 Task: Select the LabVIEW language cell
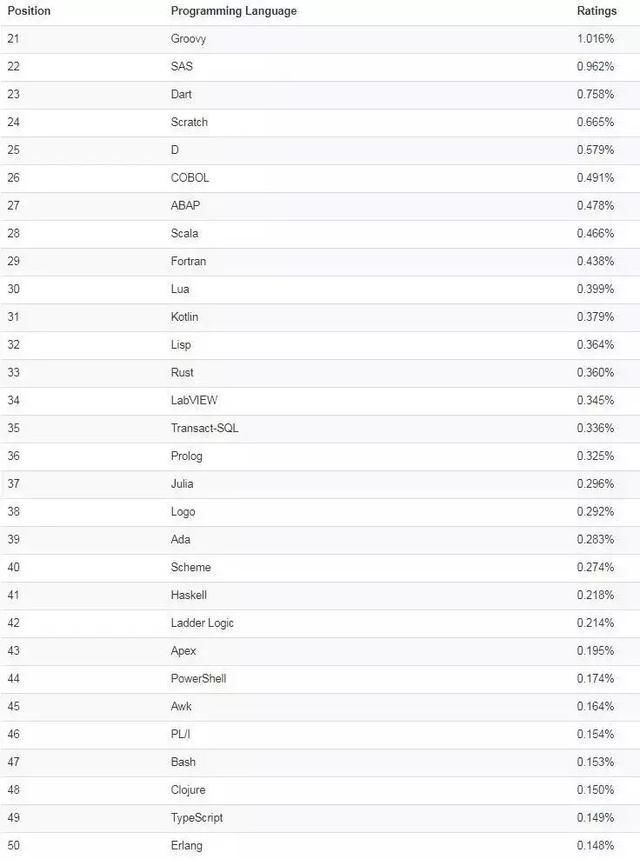coord(194,400)
